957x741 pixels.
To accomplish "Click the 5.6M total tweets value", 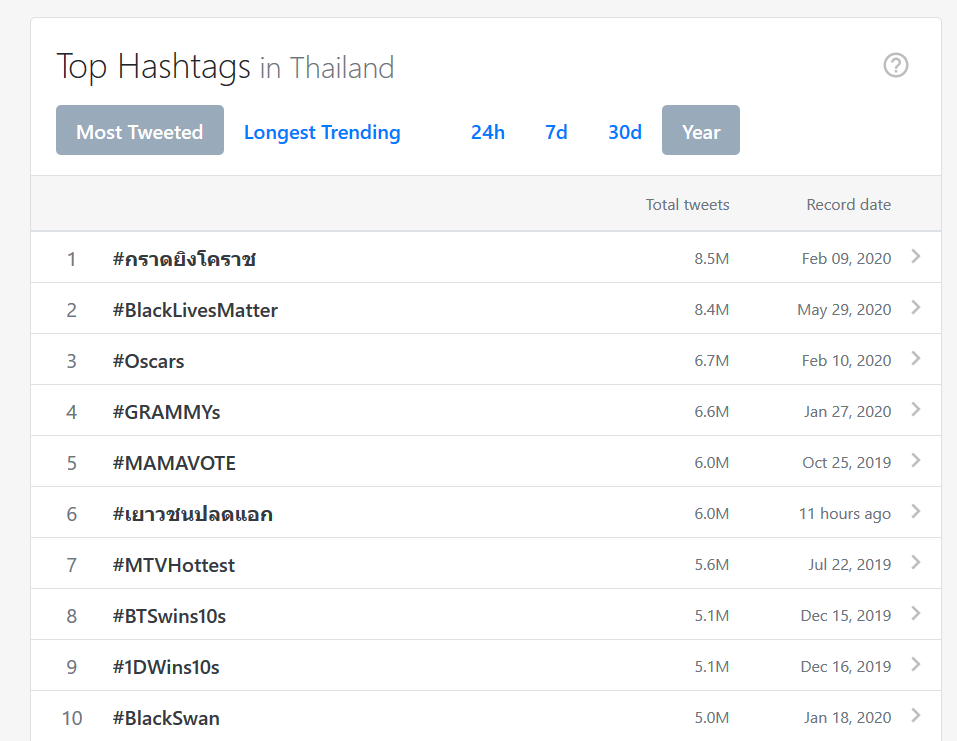I will [x=712, y=565].
